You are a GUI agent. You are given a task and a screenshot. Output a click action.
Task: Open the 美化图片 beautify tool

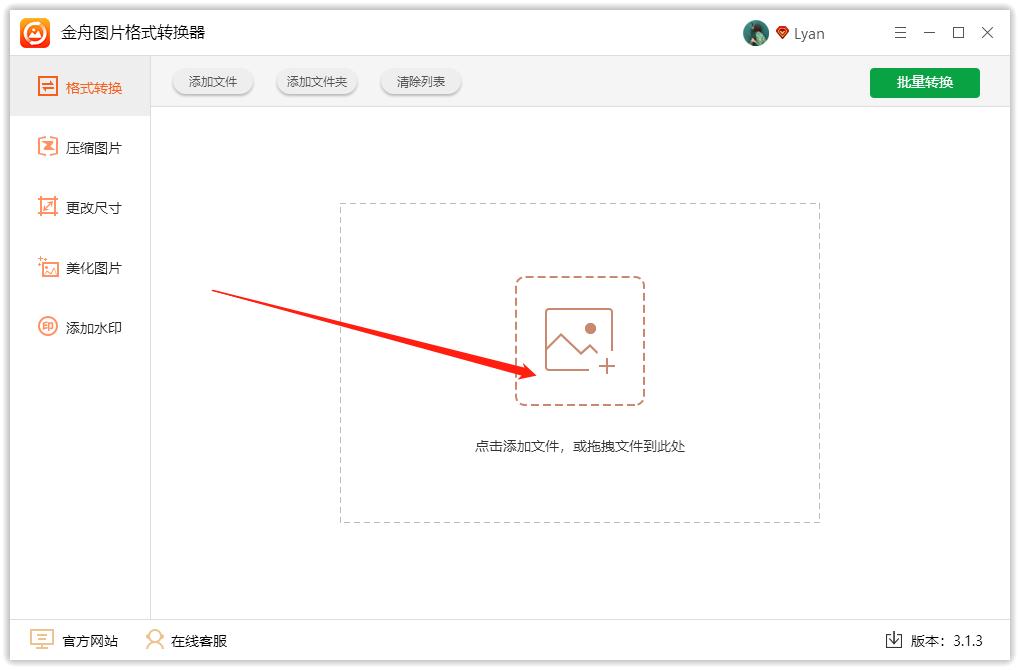80,266
